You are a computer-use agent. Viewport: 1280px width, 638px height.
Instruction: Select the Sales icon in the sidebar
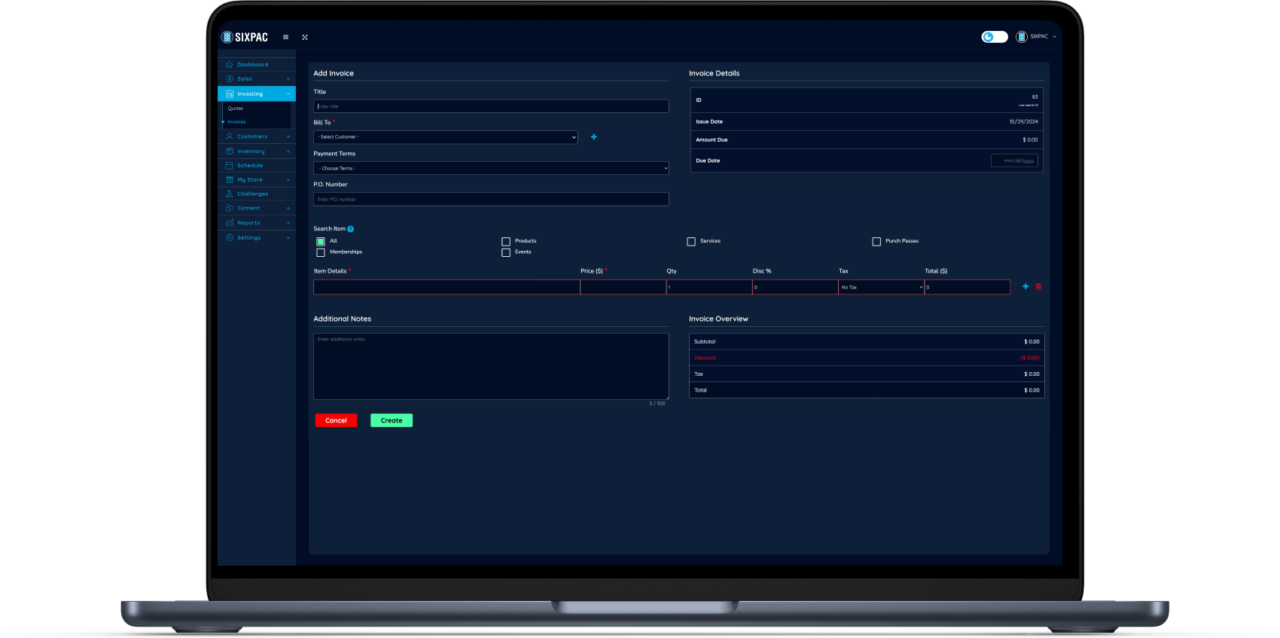click(x=232, y=78)
